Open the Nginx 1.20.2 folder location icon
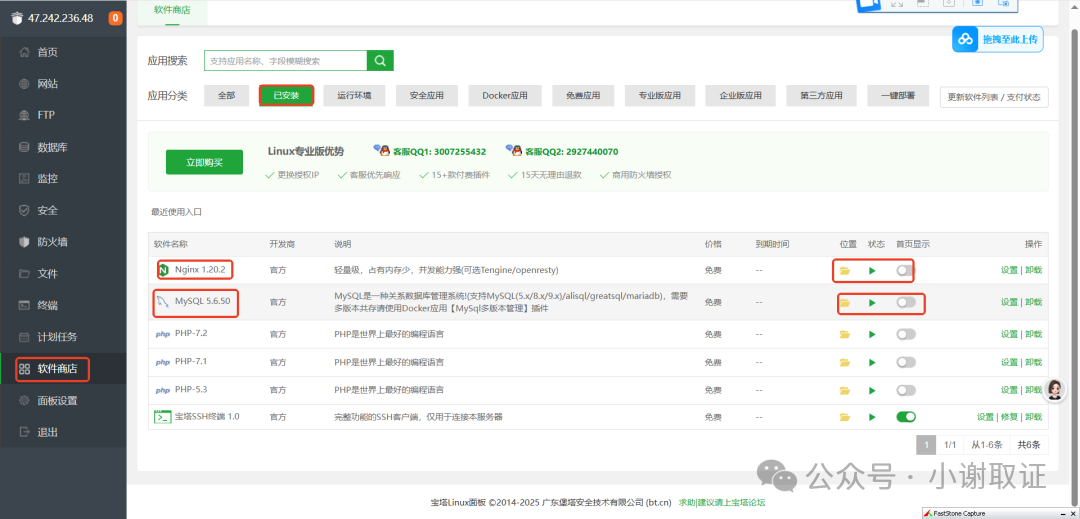Image resolution: width=1080 pixels, height=519 pixels. pos(844,271)
